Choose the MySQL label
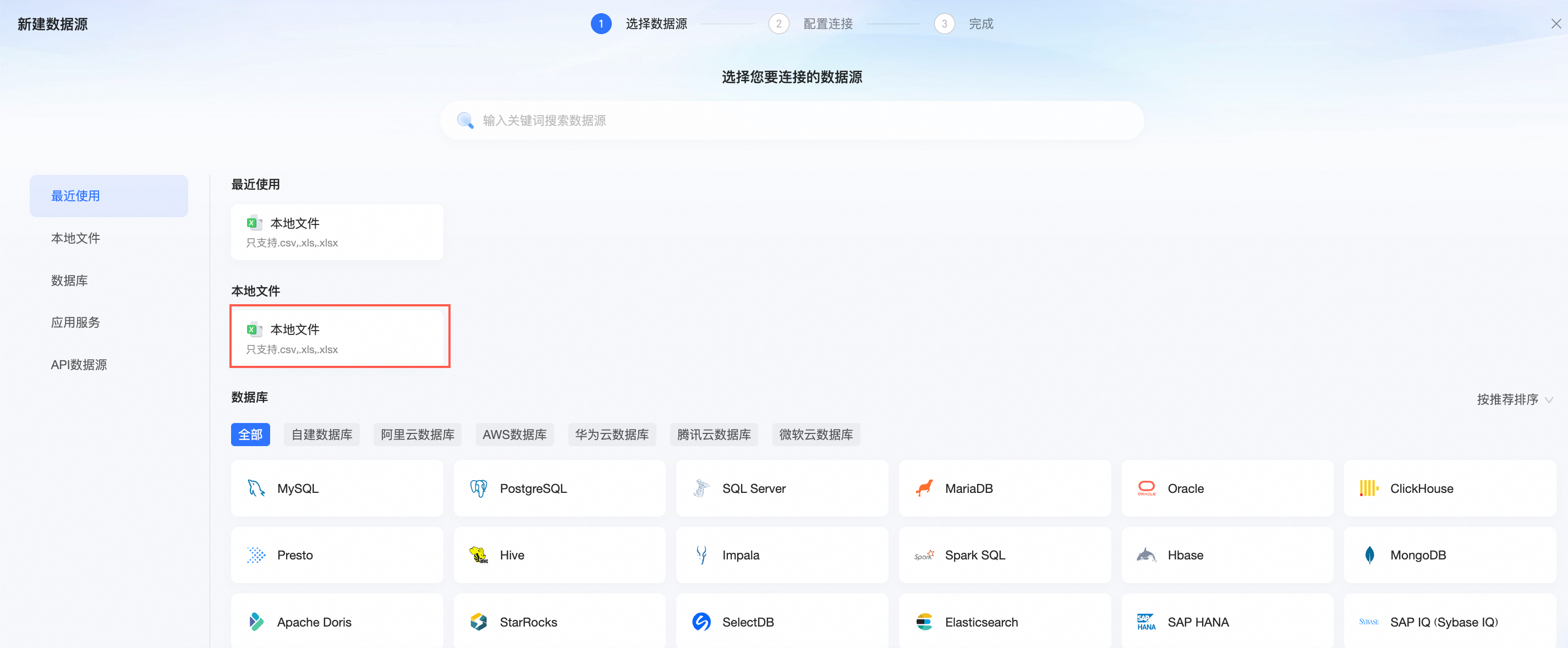 [298, 488]
